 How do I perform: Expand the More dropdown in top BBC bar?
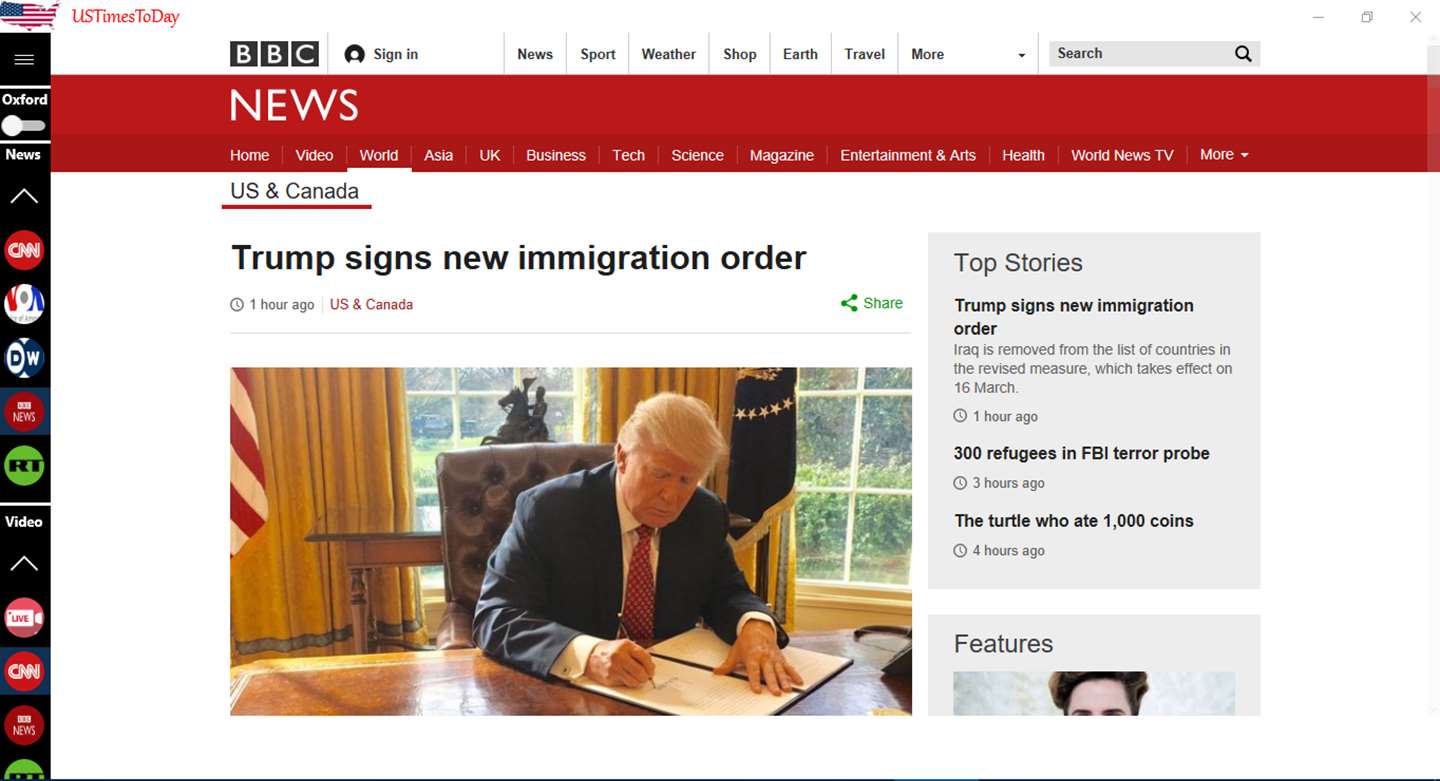pos(968,54)
